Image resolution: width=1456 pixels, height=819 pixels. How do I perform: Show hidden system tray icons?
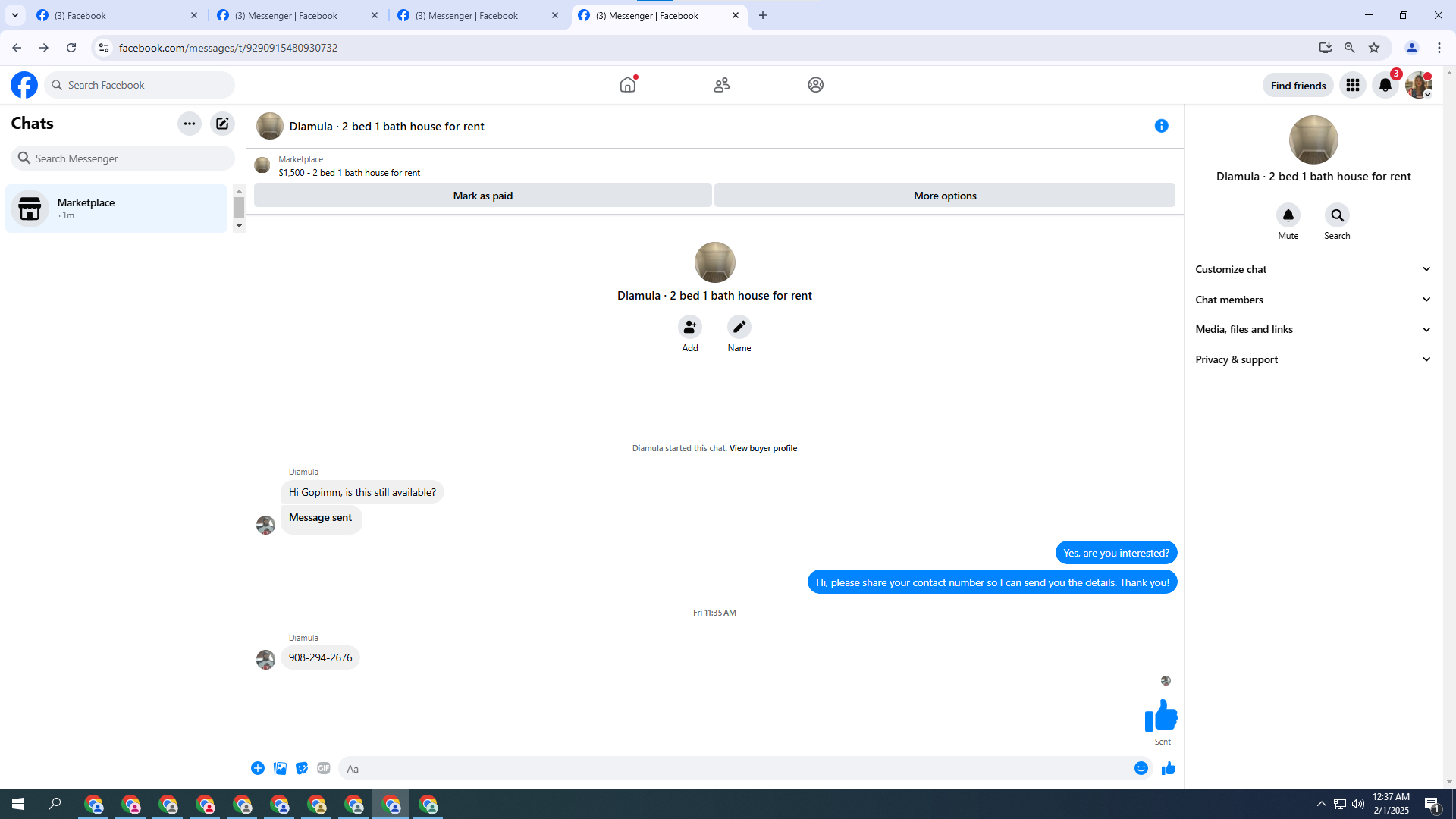pyautogui.click(x=1322, y=804)
